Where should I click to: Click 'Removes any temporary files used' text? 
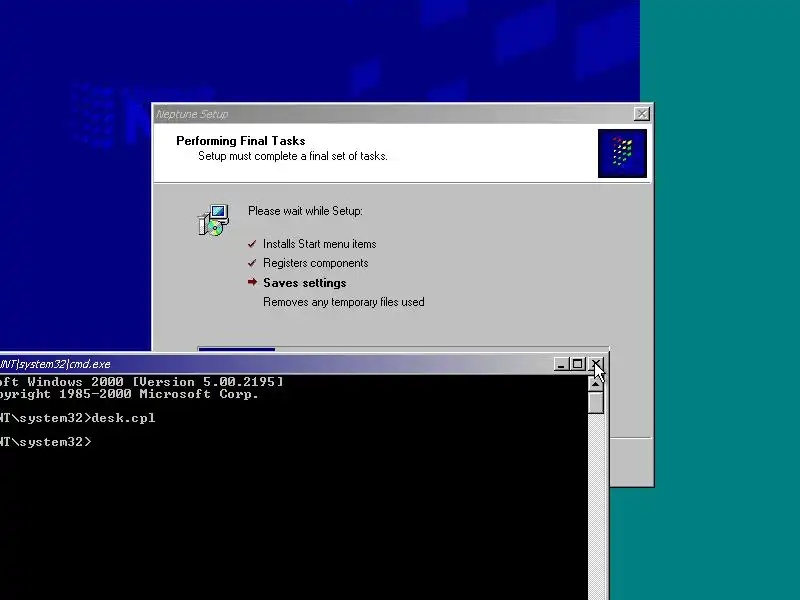(343, 302)
